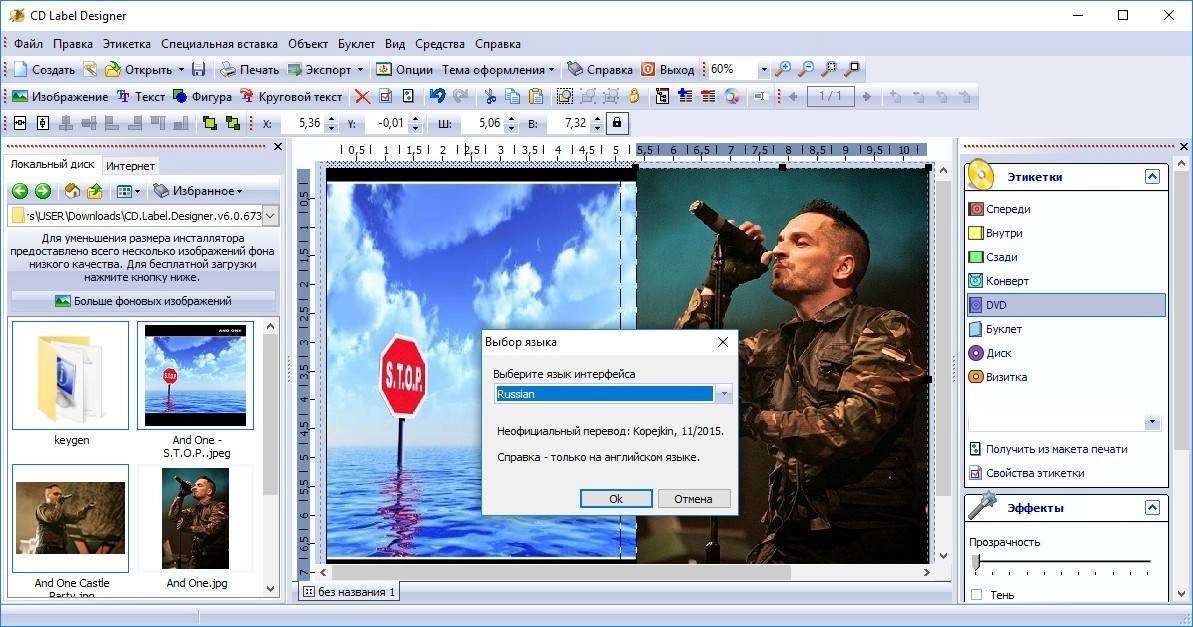
Task: Enable the Тень shadow checkbox
Action: [x=977, y=594]
